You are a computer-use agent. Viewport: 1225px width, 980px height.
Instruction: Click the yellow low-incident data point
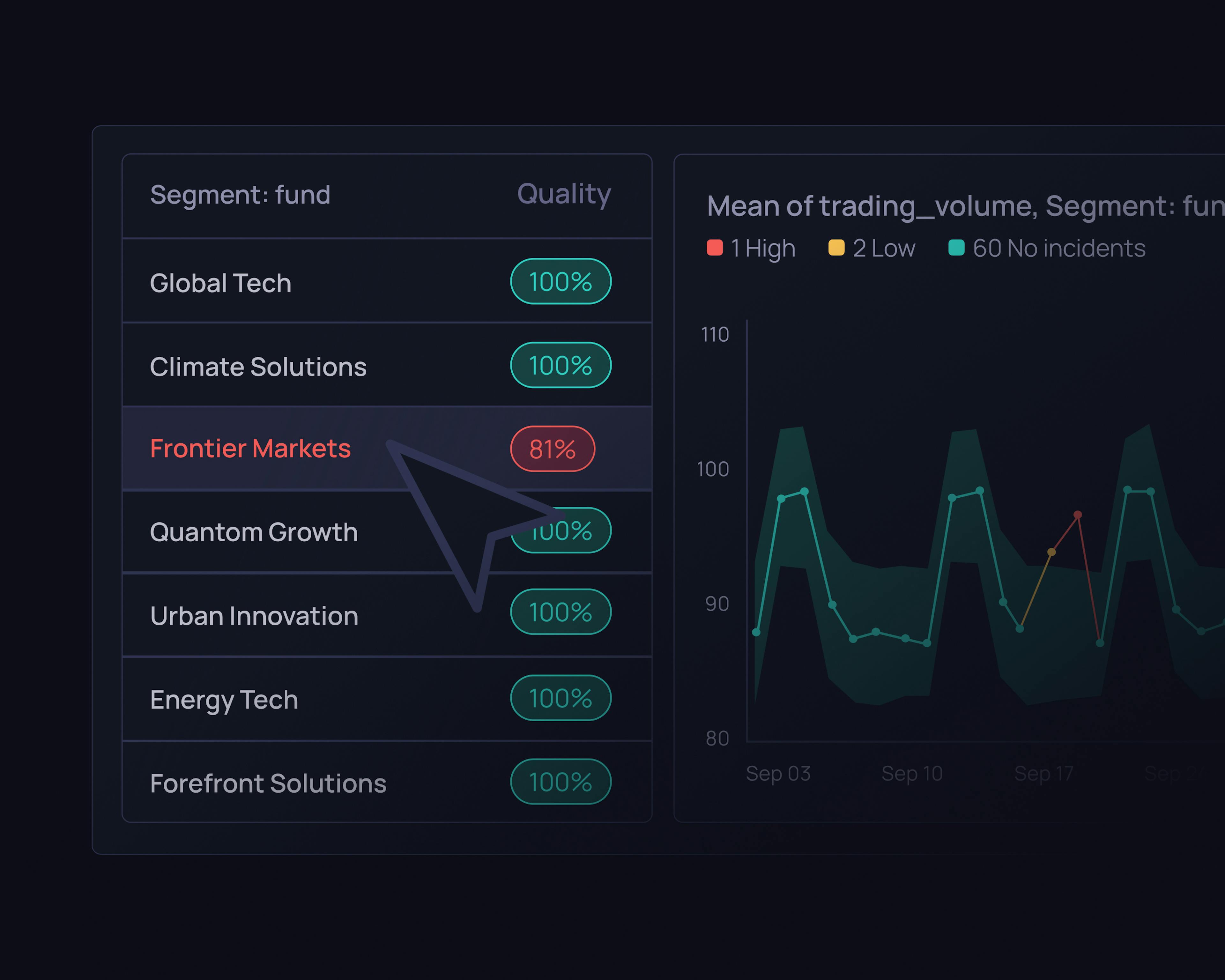point(1051,552)
